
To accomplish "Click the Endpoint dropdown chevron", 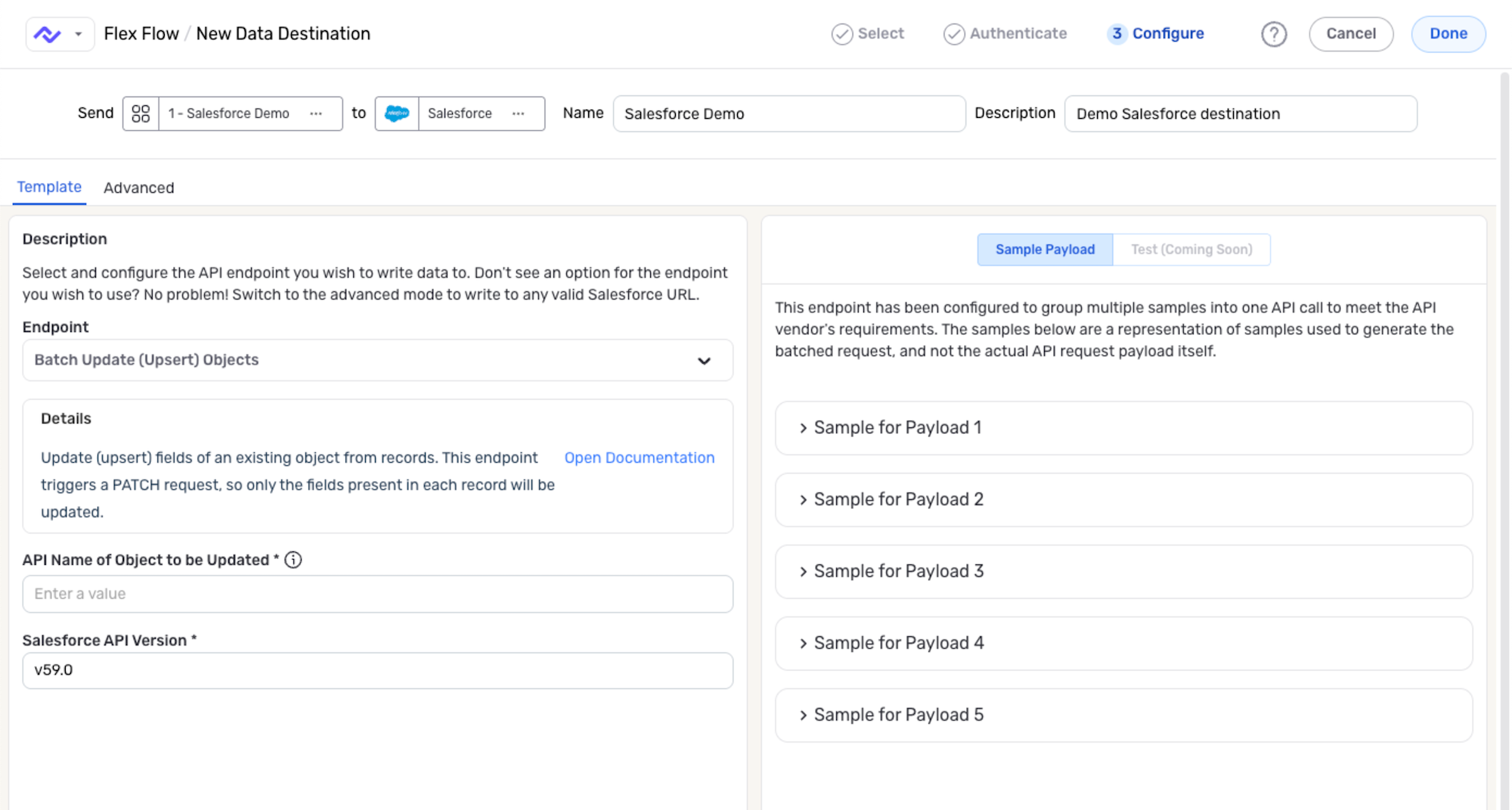I will pyautogui.click(x=704, y=361).
